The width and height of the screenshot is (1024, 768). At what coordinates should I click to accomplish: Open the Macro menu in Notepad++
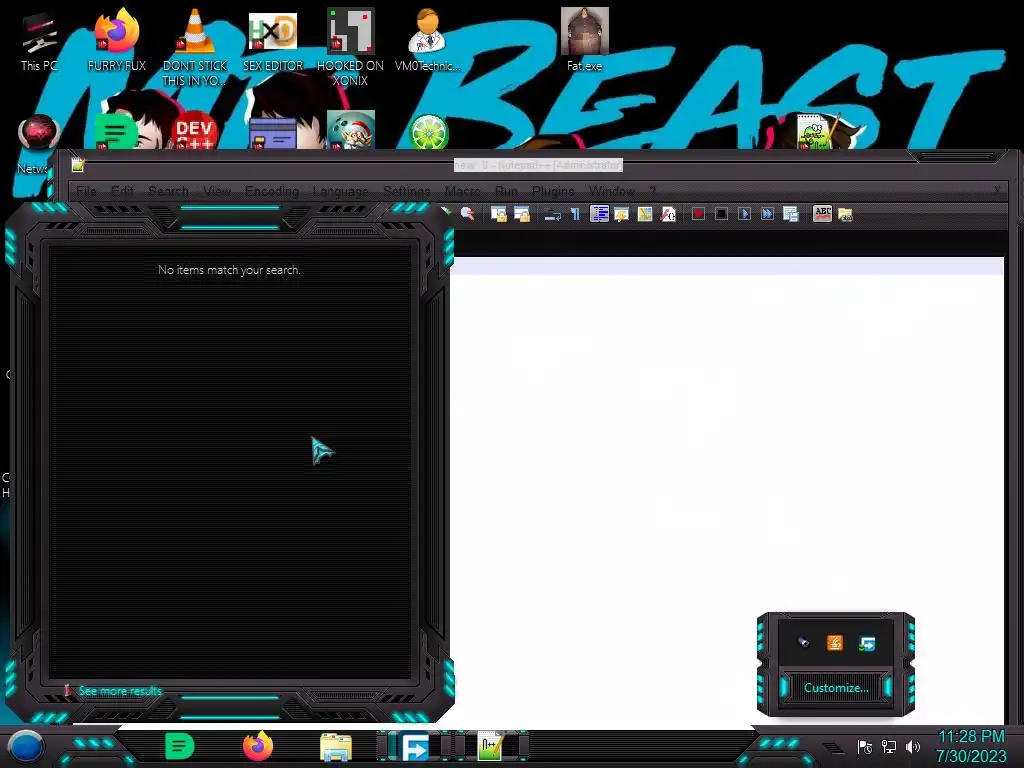point(462,191)
